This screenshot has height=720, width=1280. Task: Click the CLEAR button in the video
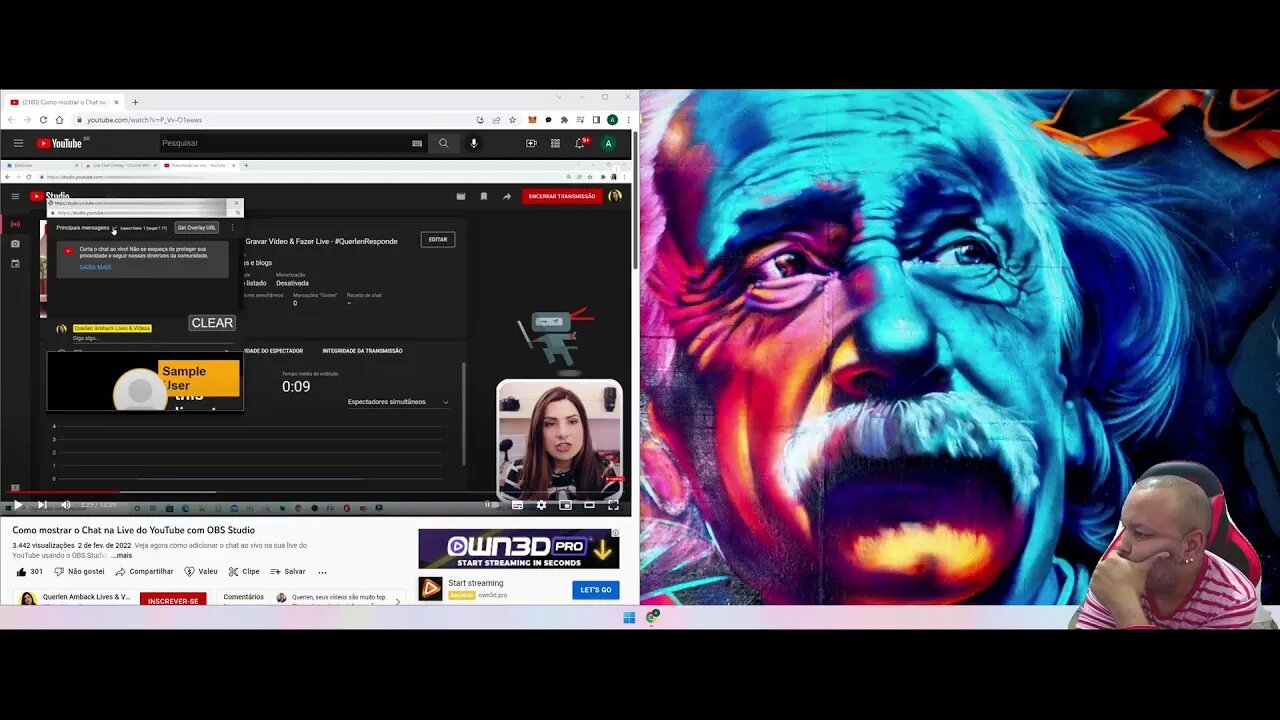pos(212,323)
